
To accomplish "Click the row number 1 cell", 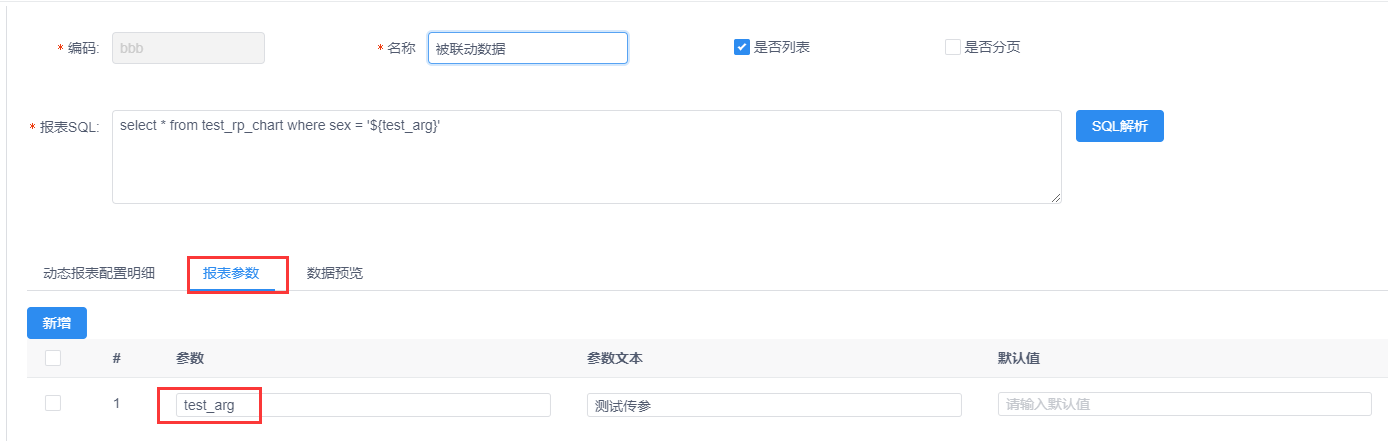I will (117, 404).
